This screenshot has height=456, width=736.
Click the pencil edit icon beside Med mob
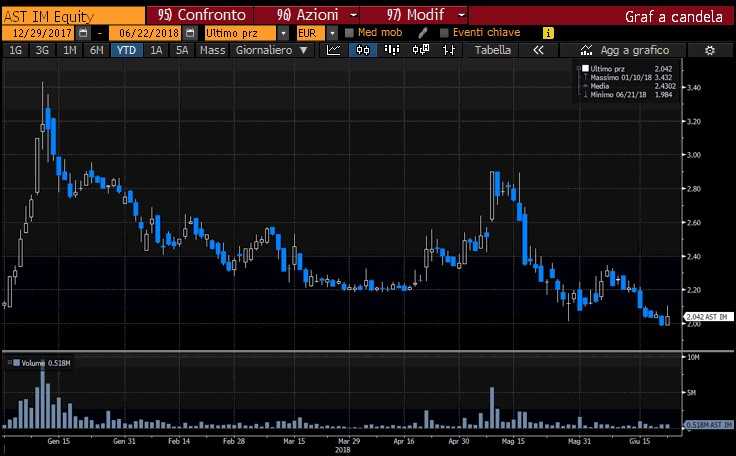coord(423,33)
